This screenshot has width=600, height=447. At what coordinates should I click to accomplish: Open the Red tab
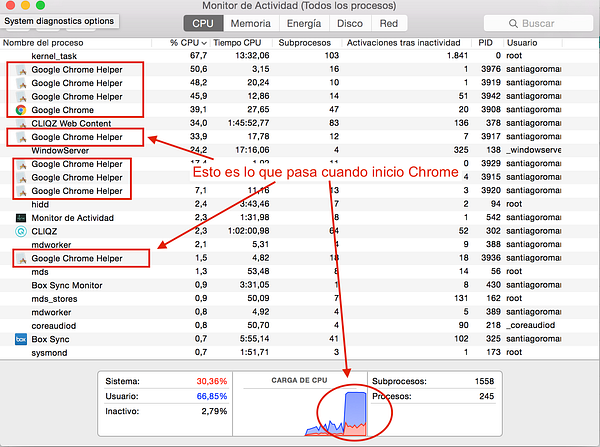pyautogui.click(x=389, y=23)
